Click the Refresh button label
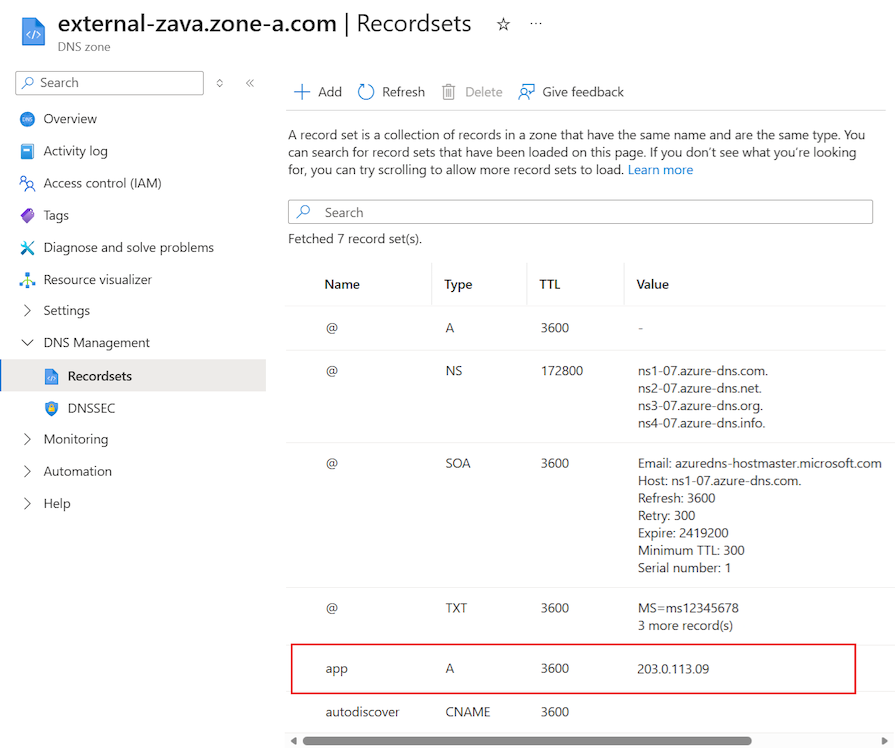This screenshot has width=895, height=750. (404, 92)
